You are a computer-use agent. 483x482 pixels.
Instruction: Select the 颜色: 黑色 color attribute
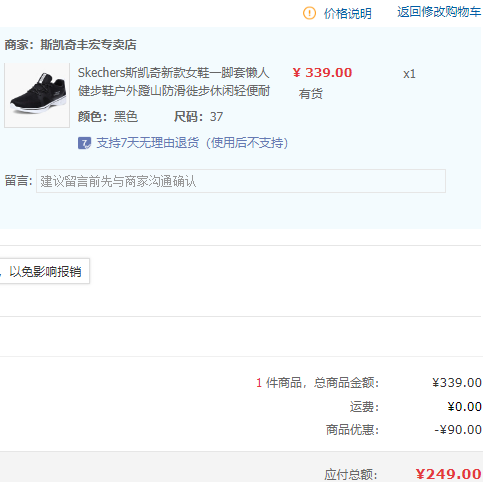coord(108,117)
